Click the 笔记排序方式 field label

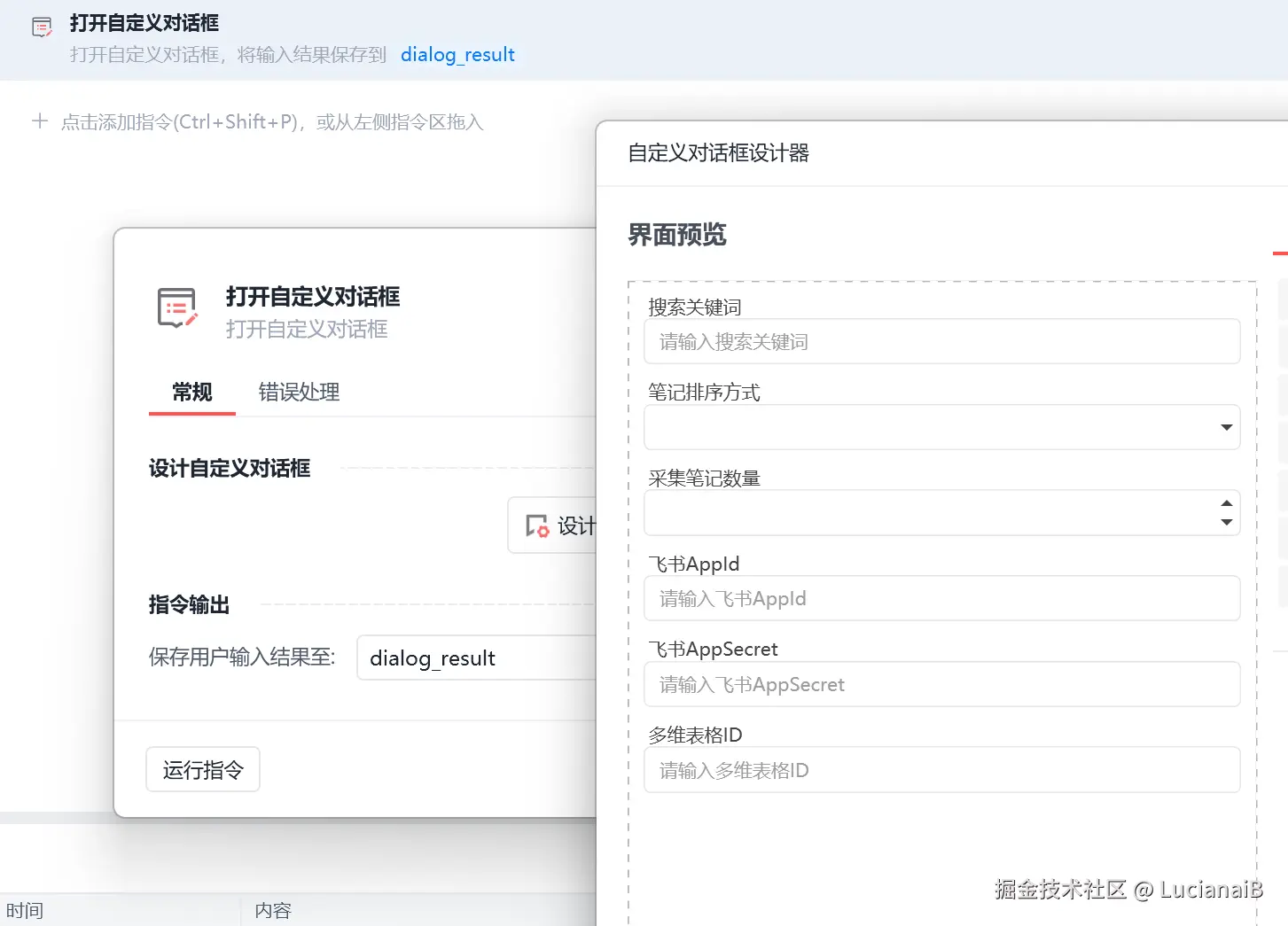(x=704, y=392)
